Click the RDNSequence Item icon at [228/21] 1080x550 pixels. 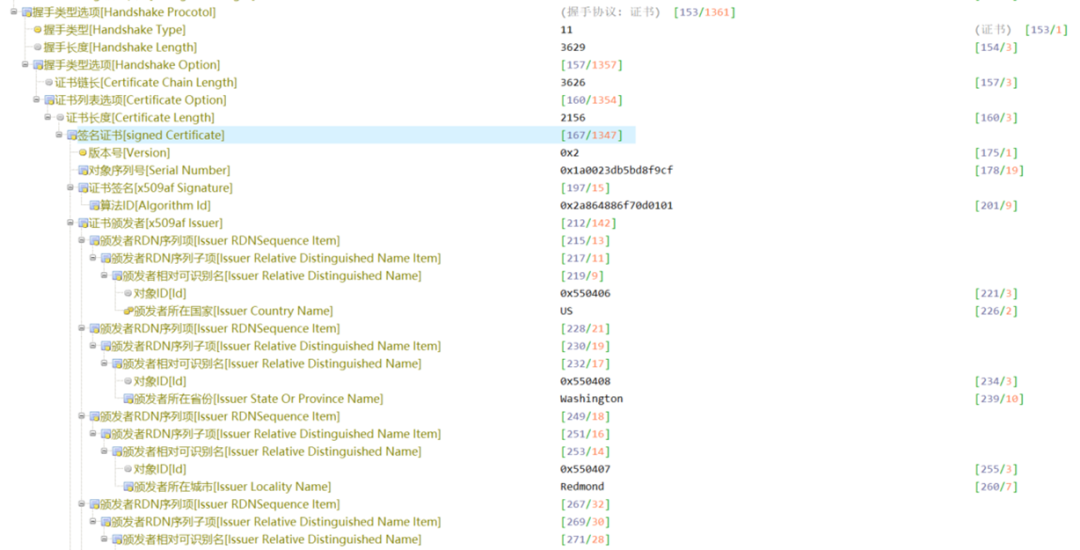click(94, 329)
